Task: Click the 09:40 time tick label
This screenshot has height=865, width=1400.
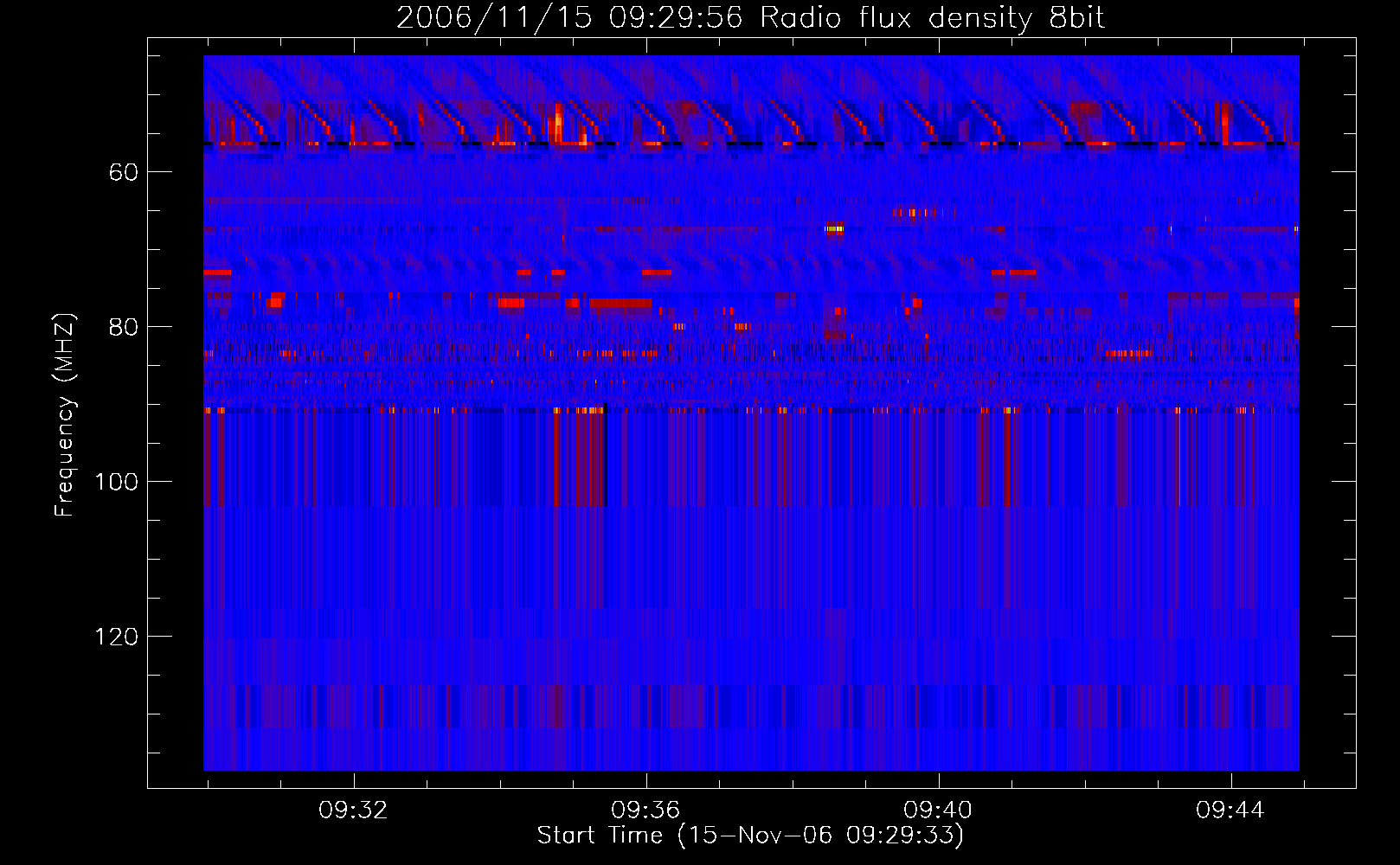Action: (x=938, y=811)
